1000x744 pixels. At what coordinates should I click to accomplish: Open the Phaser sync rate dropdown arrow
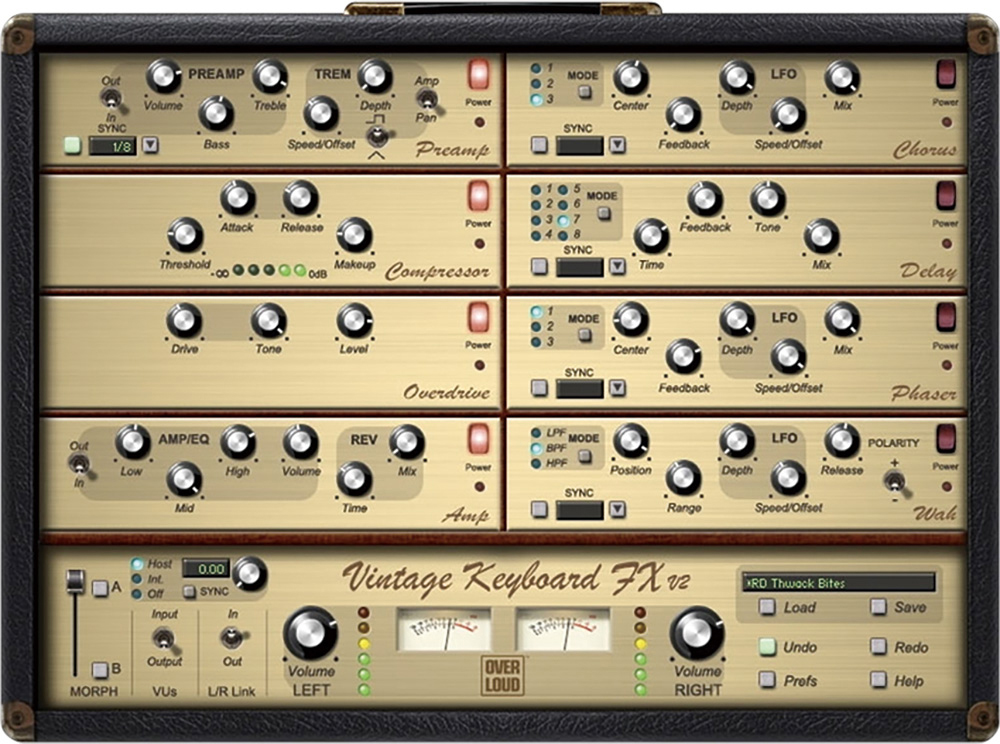[617, 388]
